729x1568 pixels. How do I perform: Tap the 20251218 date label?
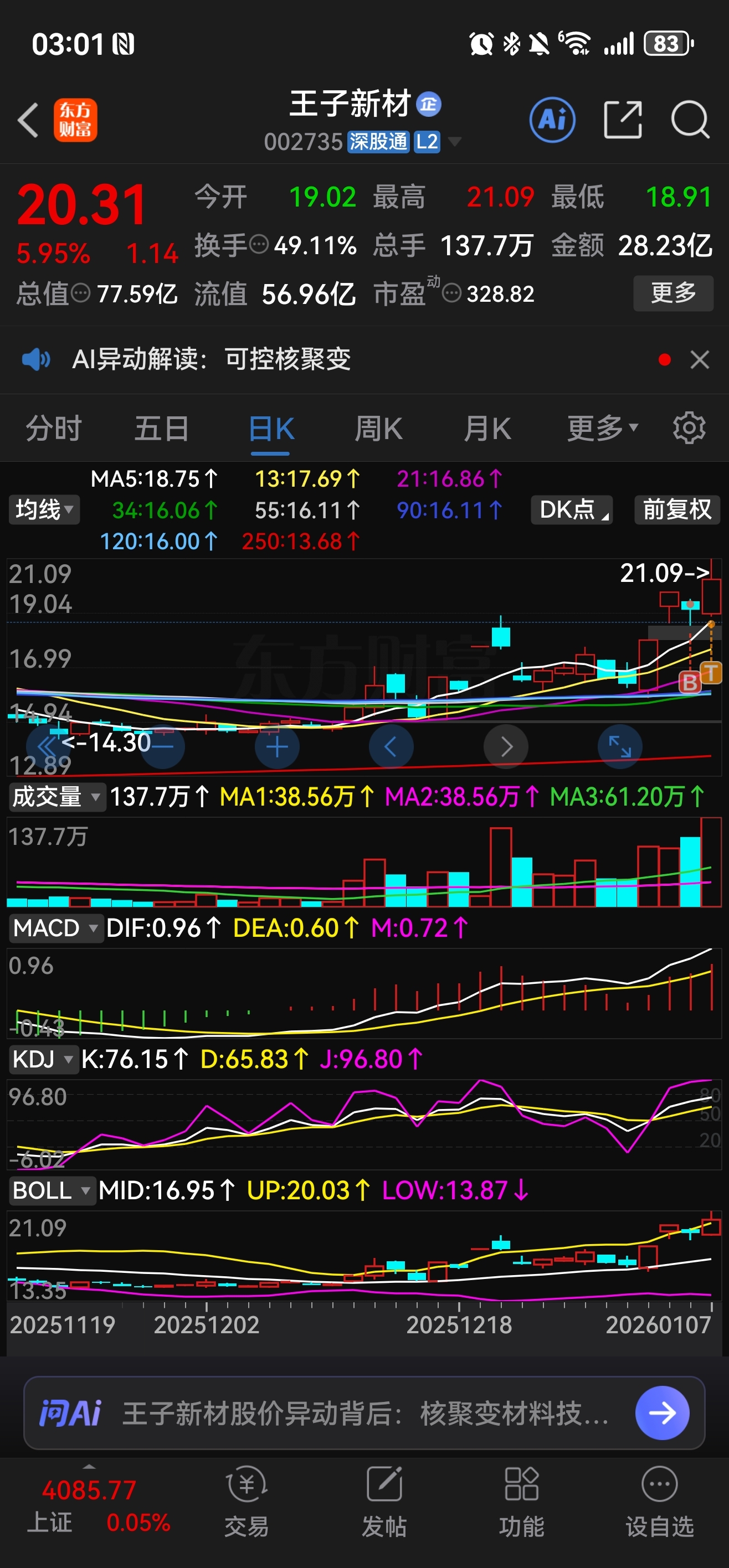pyautogui.click(x=459, y=1324)
